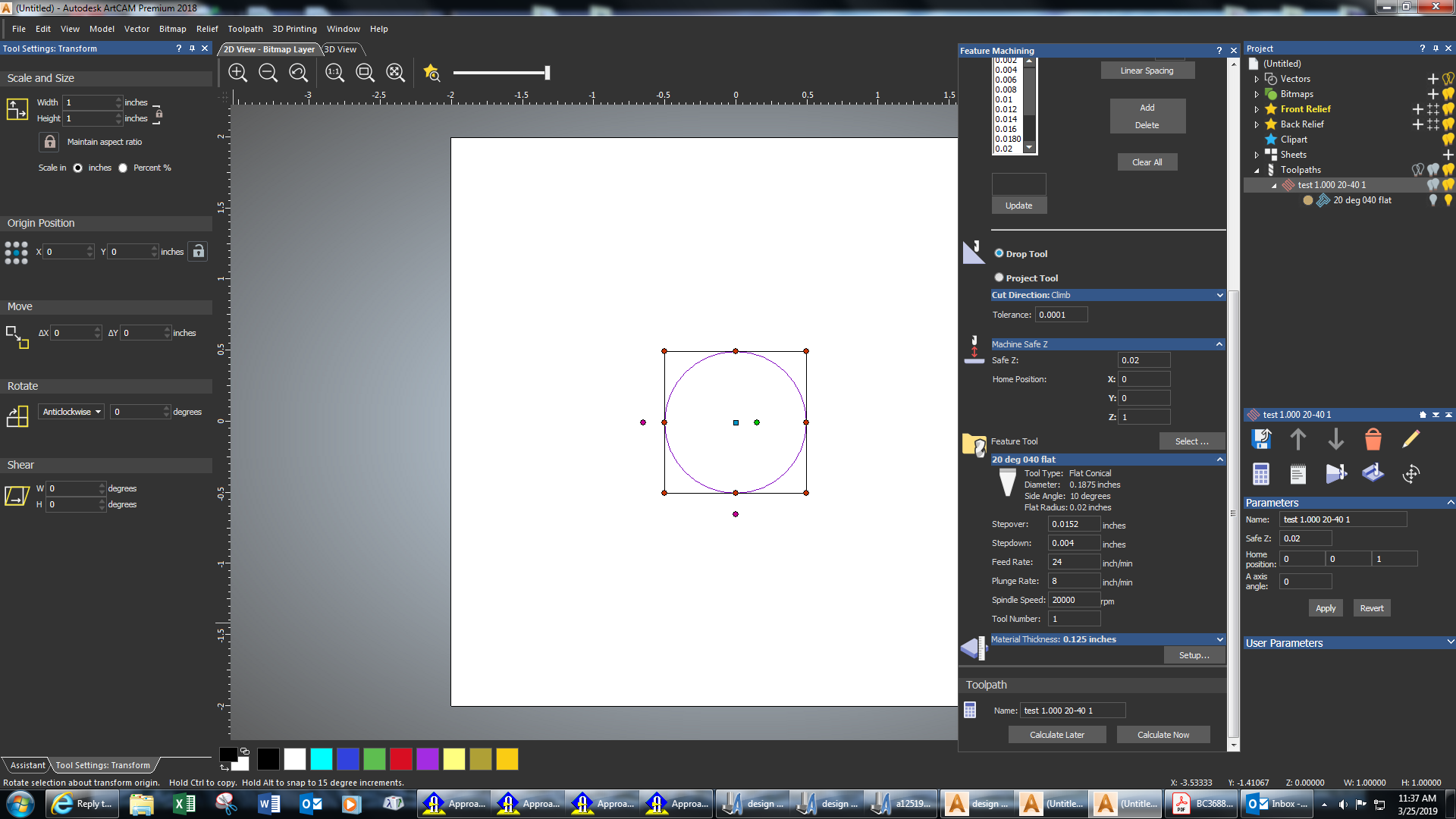Screen dimensions: 1456x819
Task: Select the Drop Tool radio button
Action: tap(999, 253)
